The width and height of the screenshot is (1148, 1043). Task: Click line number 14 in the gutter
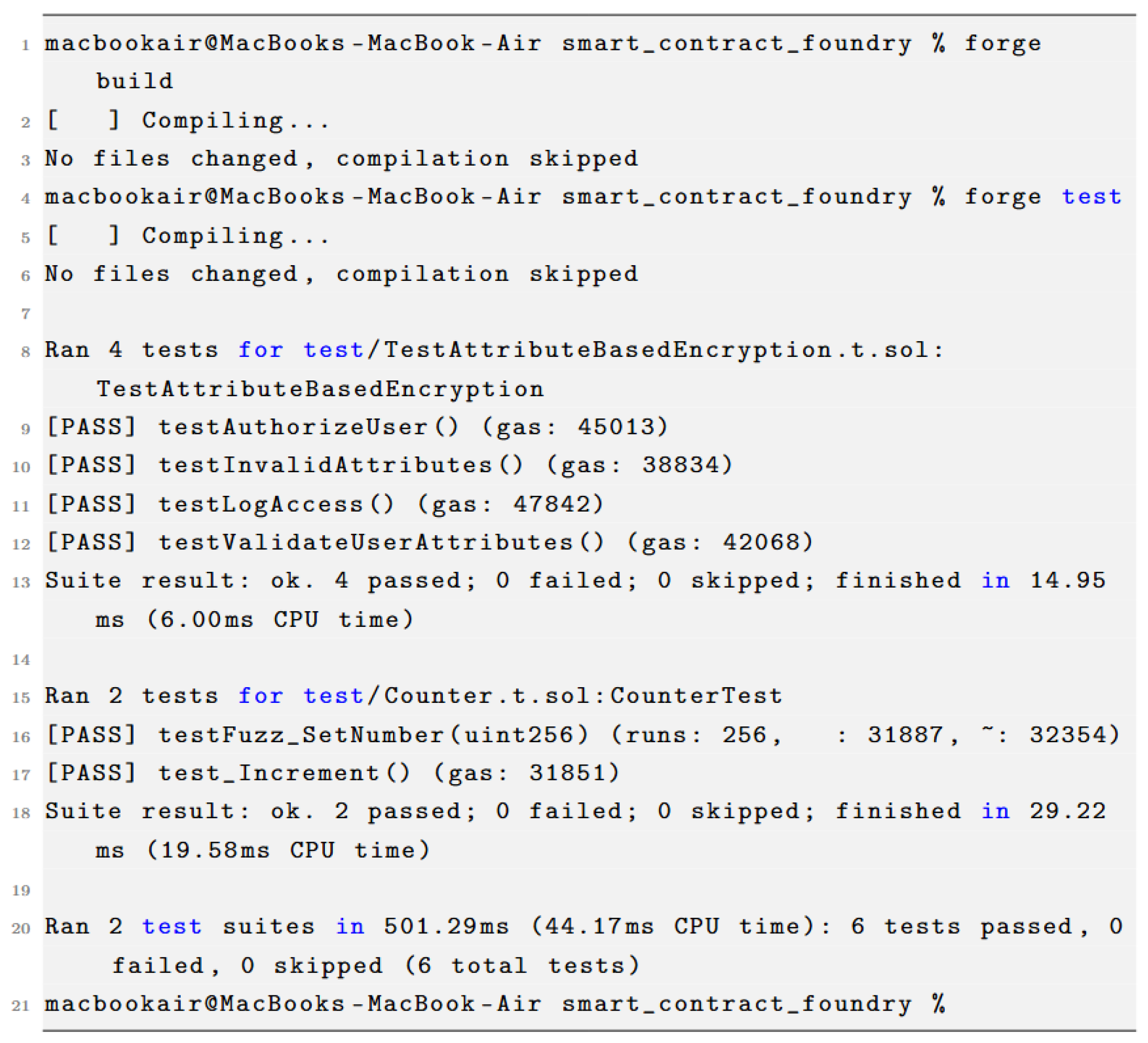pos(21,660)
